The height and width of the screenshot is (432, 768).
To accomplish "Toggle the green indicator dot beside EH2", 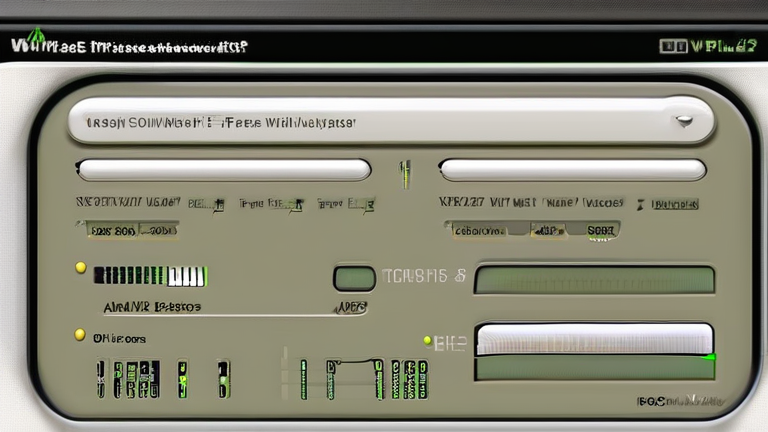I will click(x=427, y=340).
